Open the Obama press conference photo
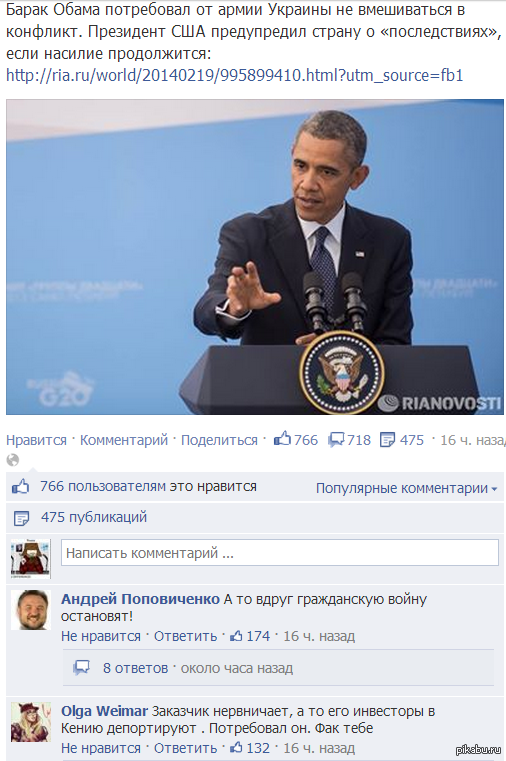 pyautogui.click(x=255, y=257)
